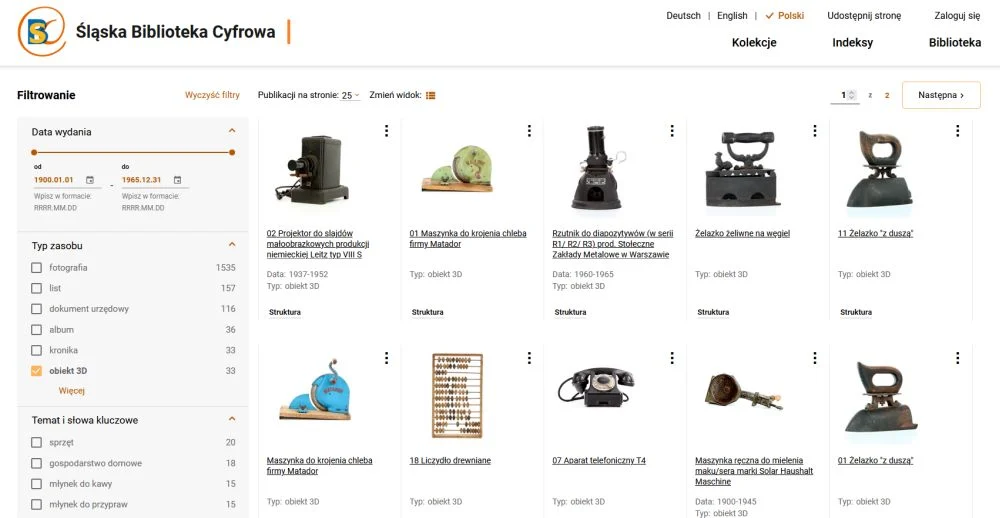1000x518 pixels.
Task: Enable the młynek do kawy keyword filter
Action: 36,484
